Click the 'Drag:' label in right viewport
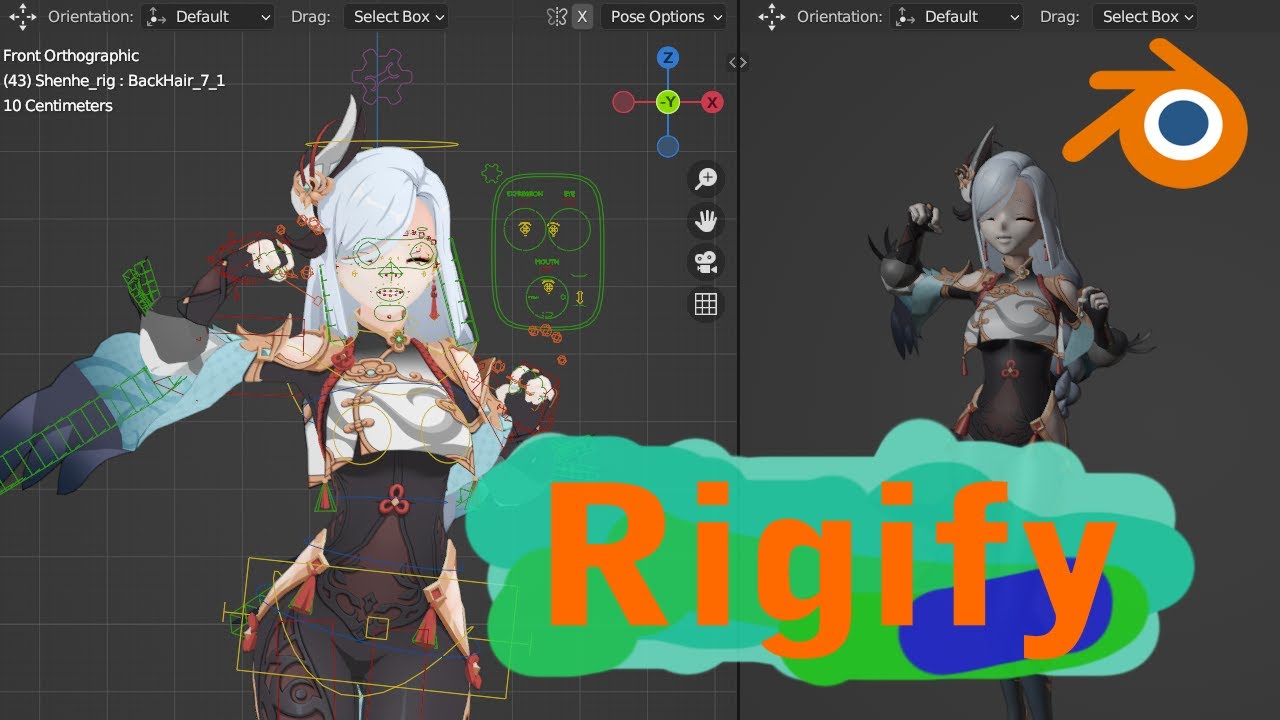Viewport: 1280px width, 720px height. [1060, 17]
